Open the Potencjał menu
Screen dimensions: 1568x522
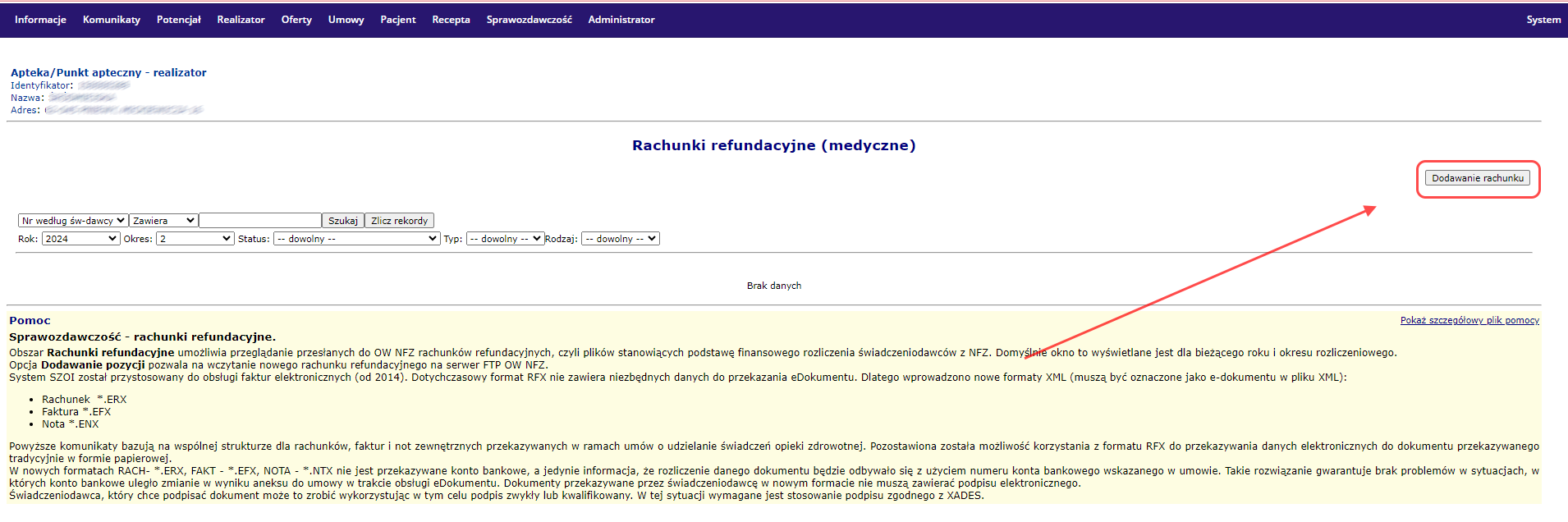(178, 20)
